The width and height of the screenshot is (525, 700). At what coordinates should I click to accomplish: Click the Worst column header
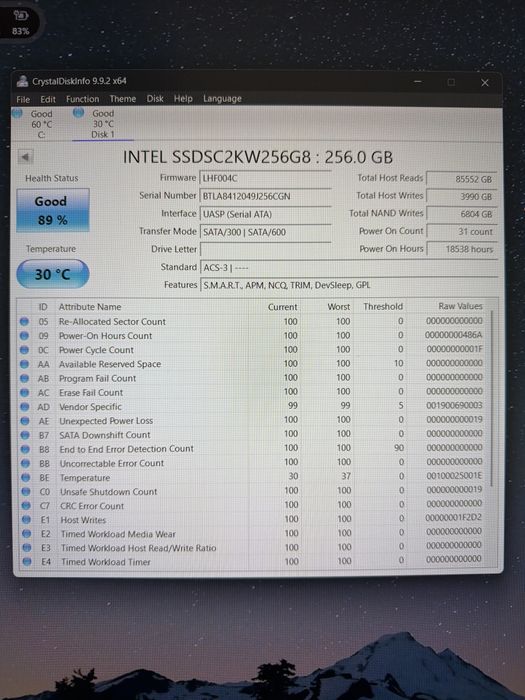[339, 307]
